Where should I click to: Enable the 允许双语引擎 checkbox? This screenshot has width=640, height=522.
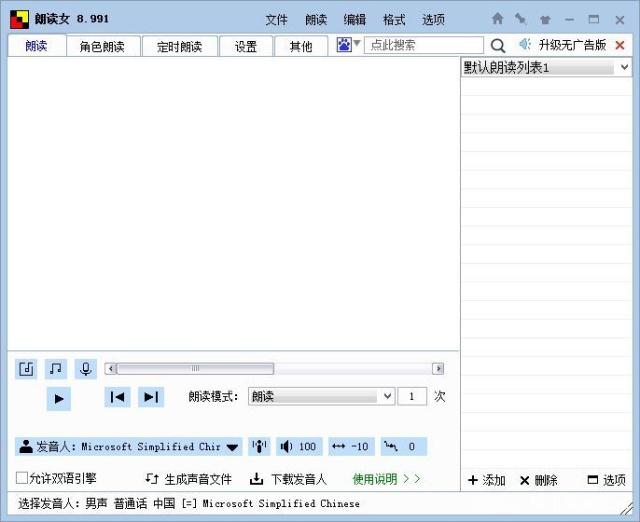[22, 478]
